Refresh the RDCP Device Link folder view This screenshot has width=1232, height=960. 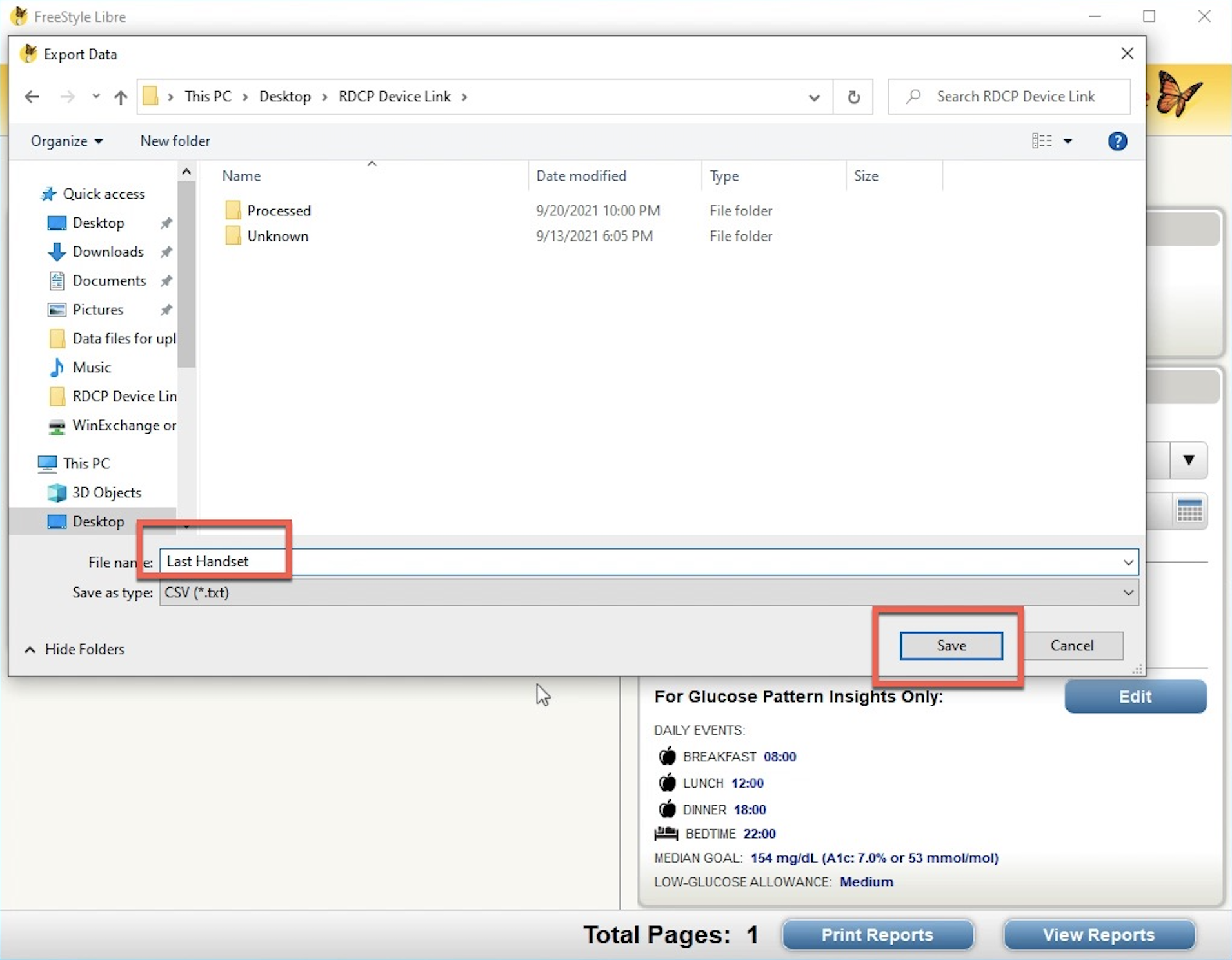click(x=853, y=97)
